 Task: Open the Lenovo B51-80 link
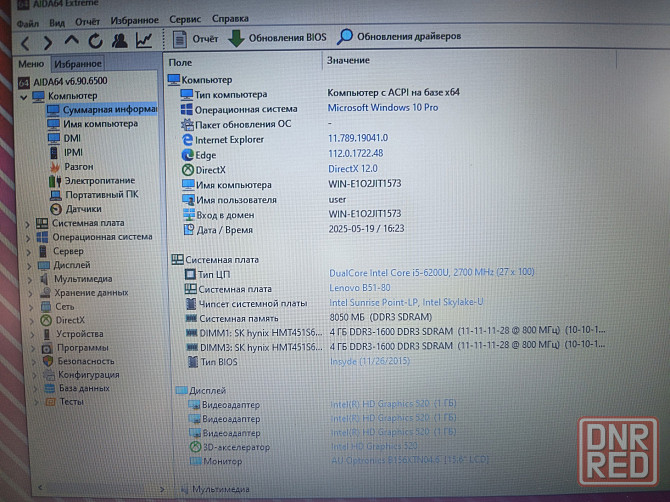coord(360,288)
